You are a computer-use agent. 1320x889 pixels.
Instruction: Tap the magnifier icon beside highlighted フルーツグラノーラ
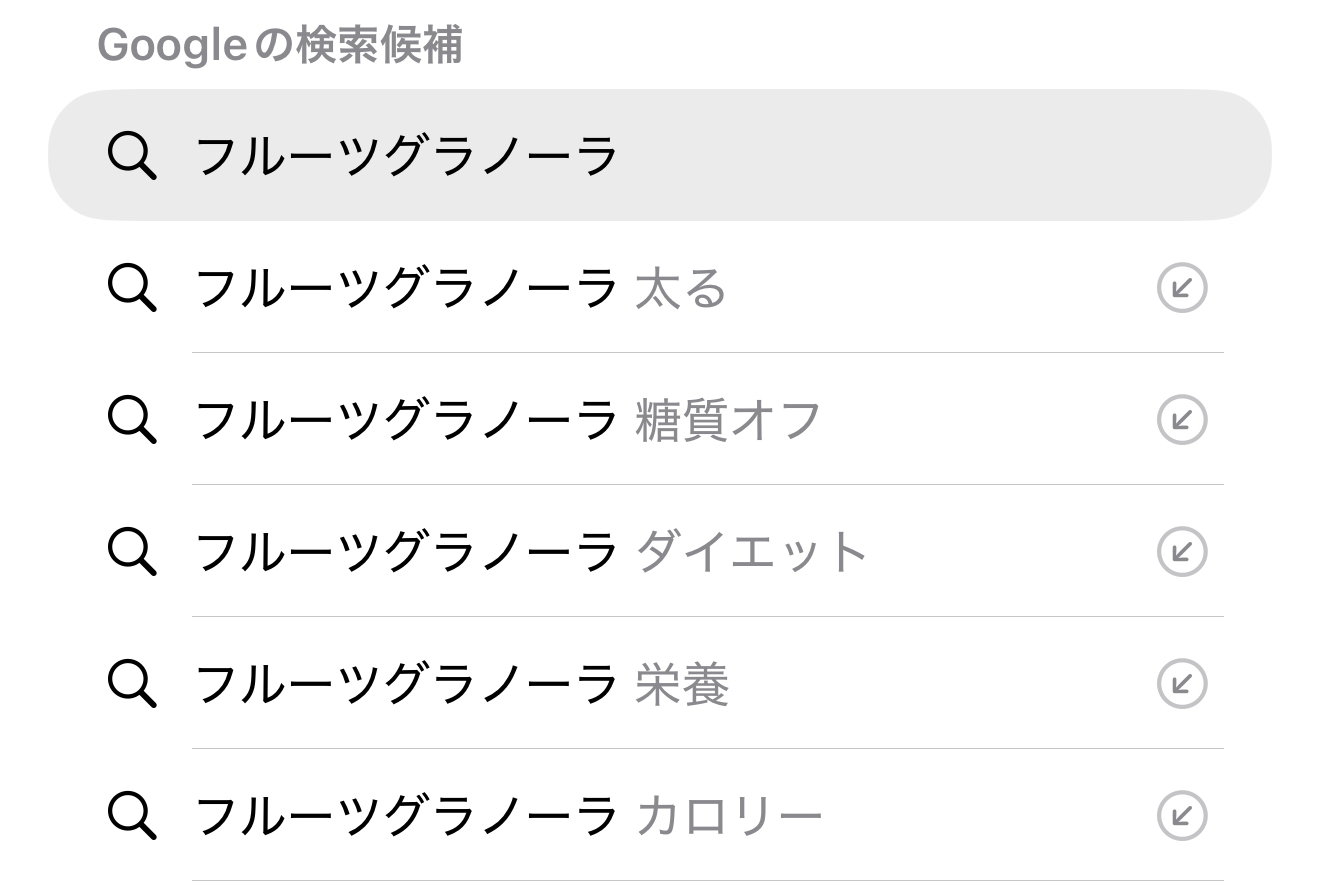tap(132, 156)
